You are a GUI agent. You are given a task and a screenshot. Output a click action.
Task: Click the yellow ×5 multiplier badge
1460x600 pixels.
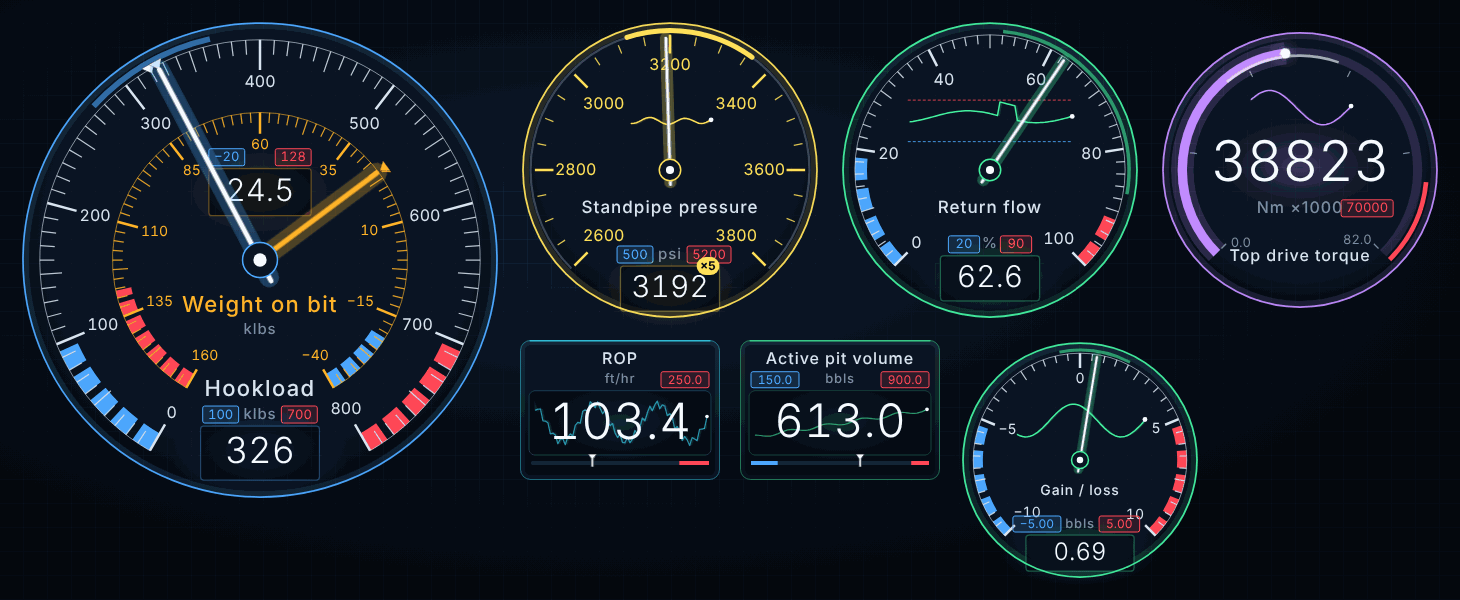(708, 266)
